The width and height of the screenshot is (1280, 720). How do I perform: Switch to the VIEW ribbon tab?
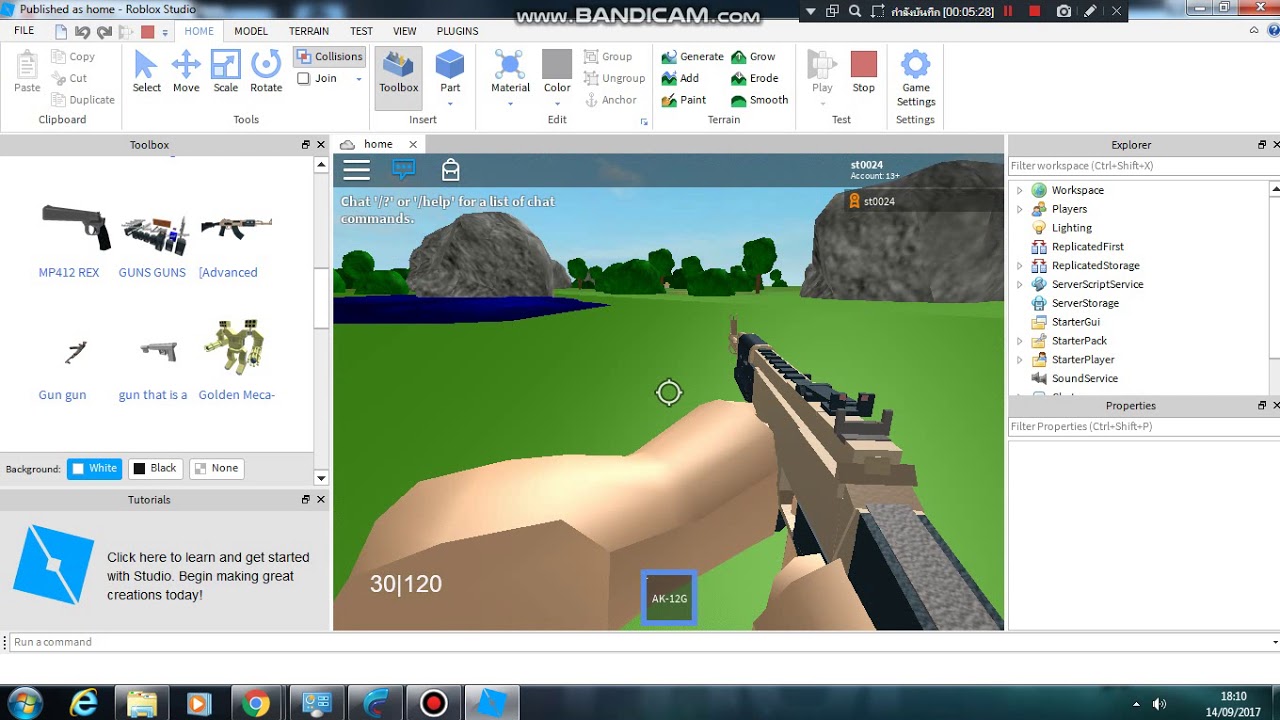click(405, 31)
